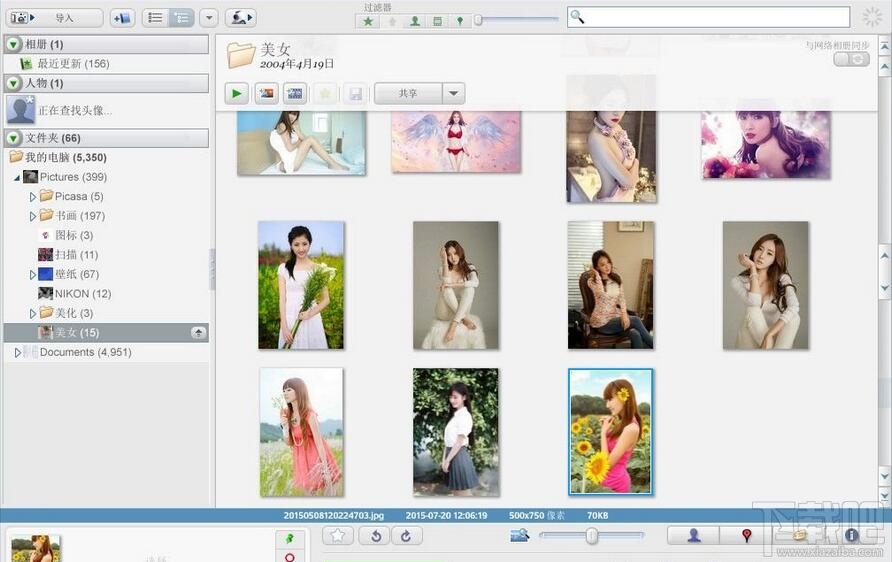Toggle sync with web album switch
The height and width of the screenshot is (562, 892).
[851, 60]
